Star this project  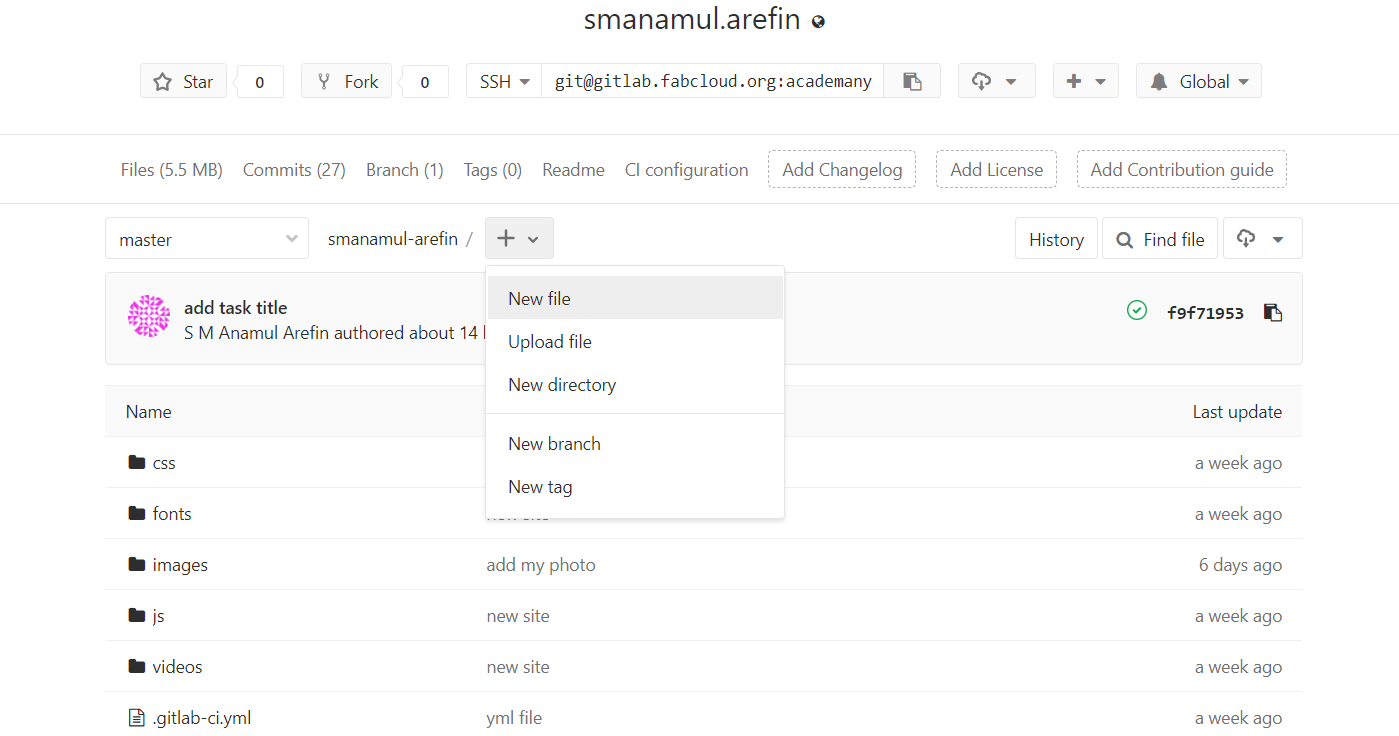[x=183, y=81]
